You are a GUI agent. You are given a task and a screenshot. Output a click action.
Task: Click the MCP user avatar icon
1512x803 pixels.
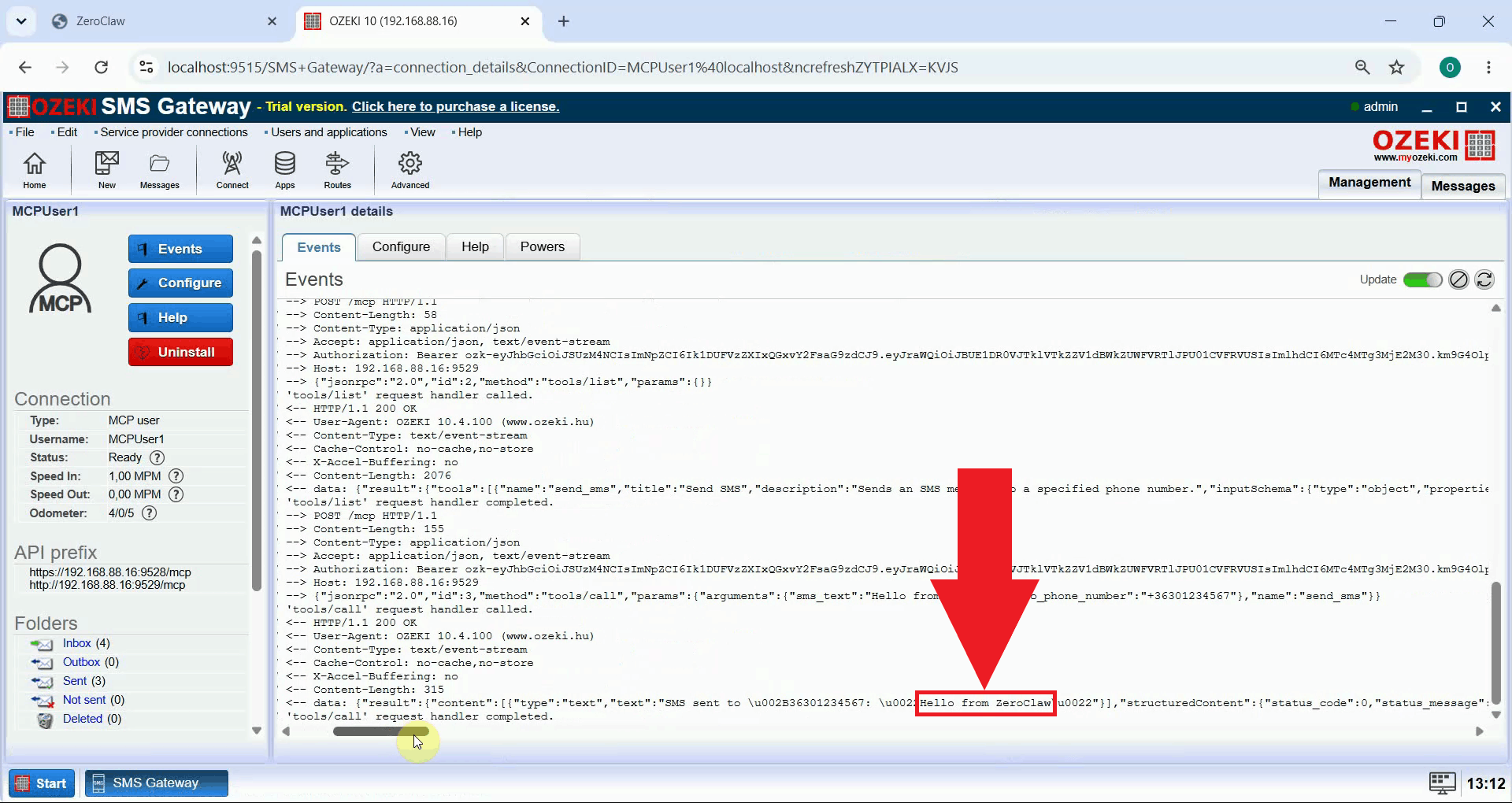coord(61,279)
